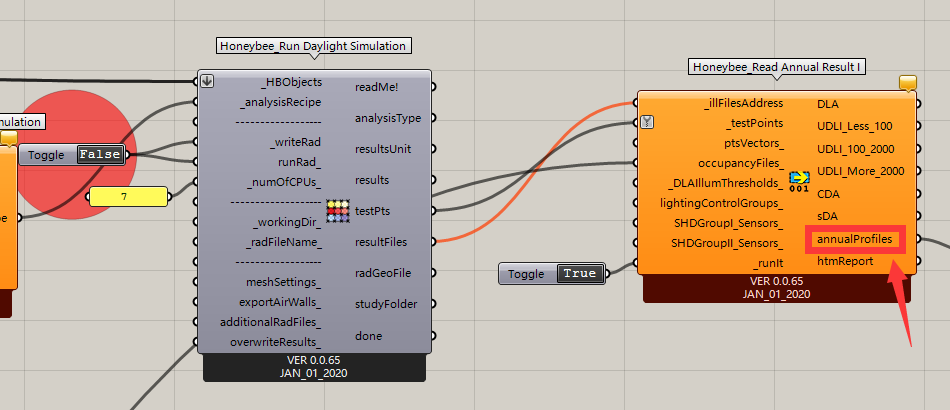Click the exportAirWalls_ input parameter
This screenshot has width=950, height=410.
280,302
